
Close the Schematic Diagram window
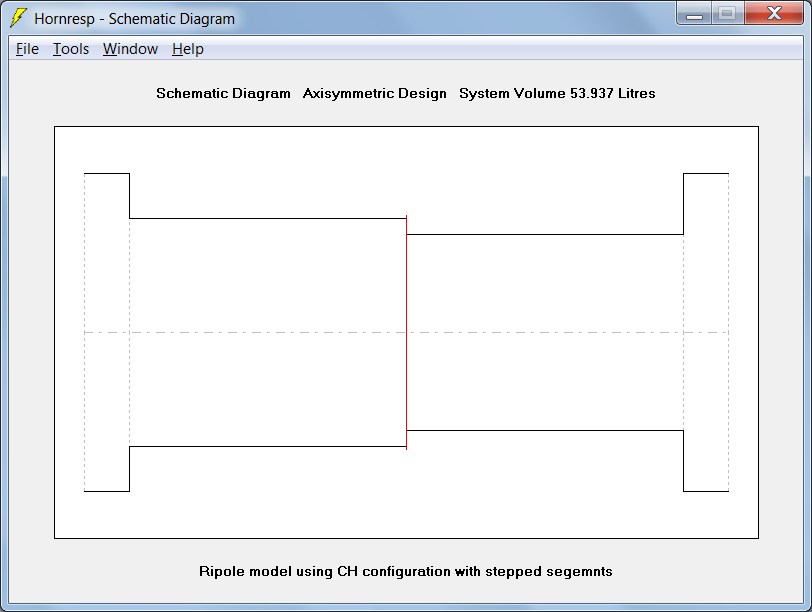774,13
